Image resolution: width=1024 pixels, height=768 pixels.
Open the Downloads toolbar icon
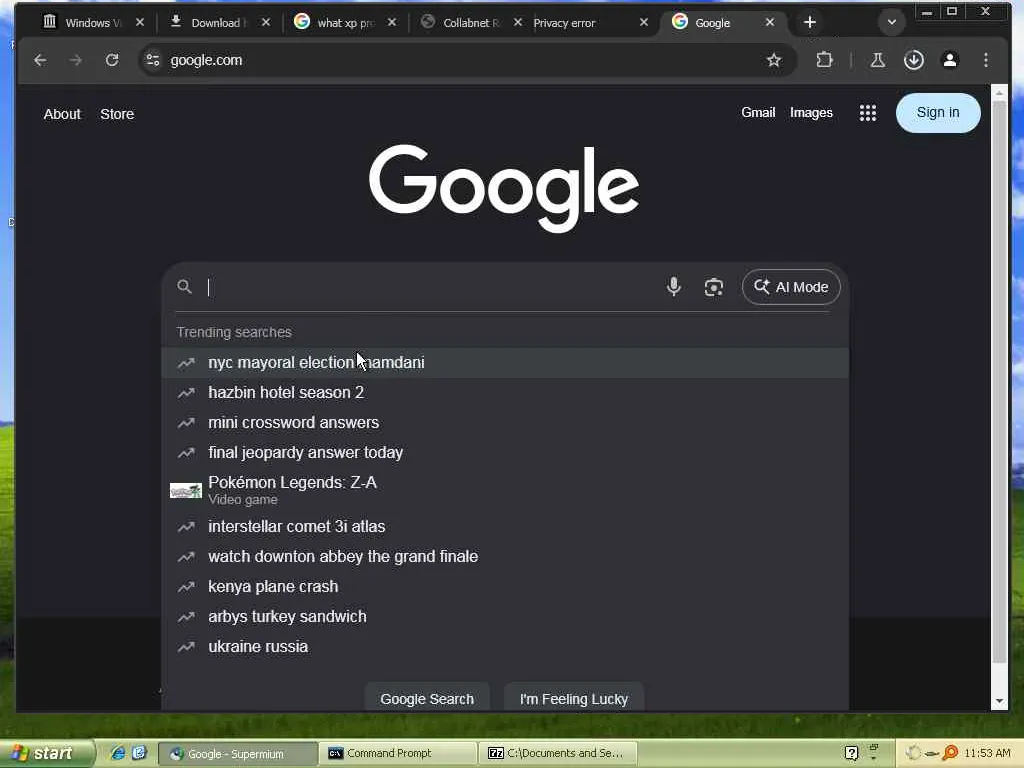(x=914, y=60)
